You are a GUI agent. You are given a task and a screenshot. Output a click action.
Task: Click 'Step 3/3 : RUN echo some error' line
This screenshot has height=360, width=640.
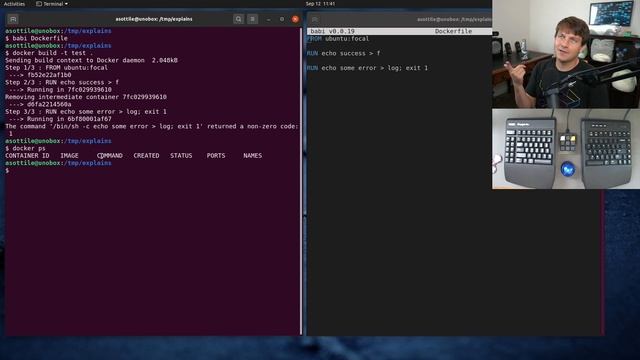tap(86, 112)
